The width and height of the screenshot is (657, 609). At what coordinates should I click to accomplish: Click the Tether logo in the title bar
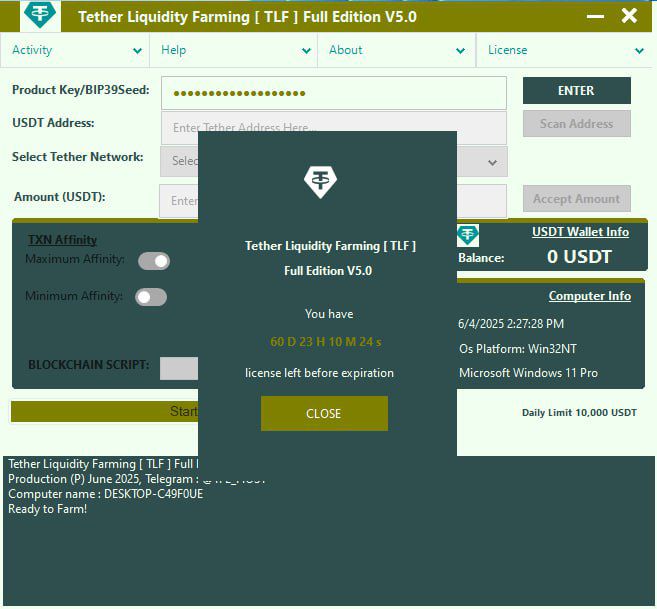[x=42, y=16]
